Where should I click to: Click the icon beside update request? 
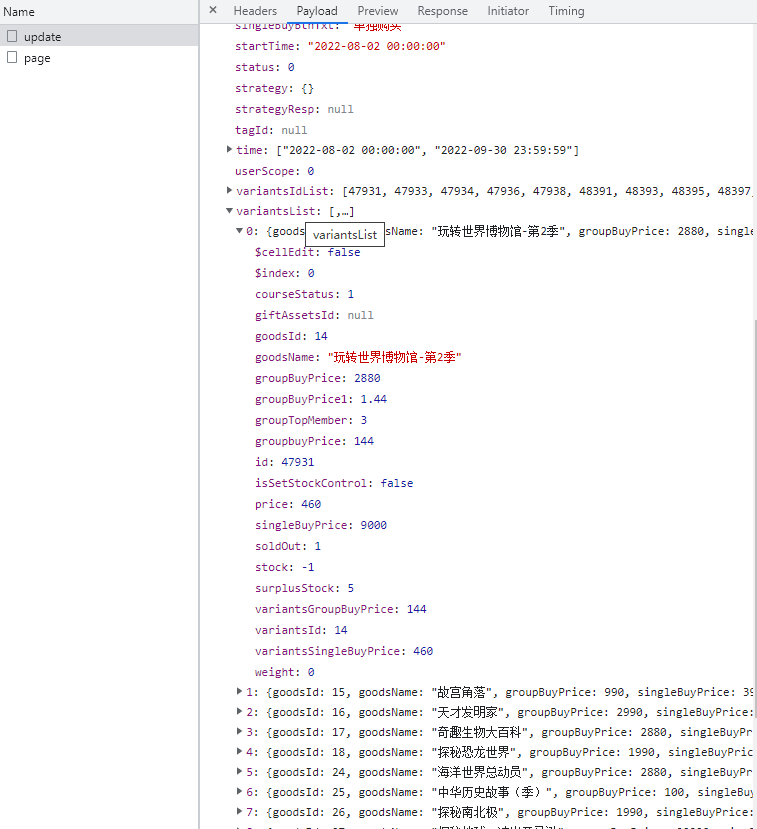coord(12,36)
